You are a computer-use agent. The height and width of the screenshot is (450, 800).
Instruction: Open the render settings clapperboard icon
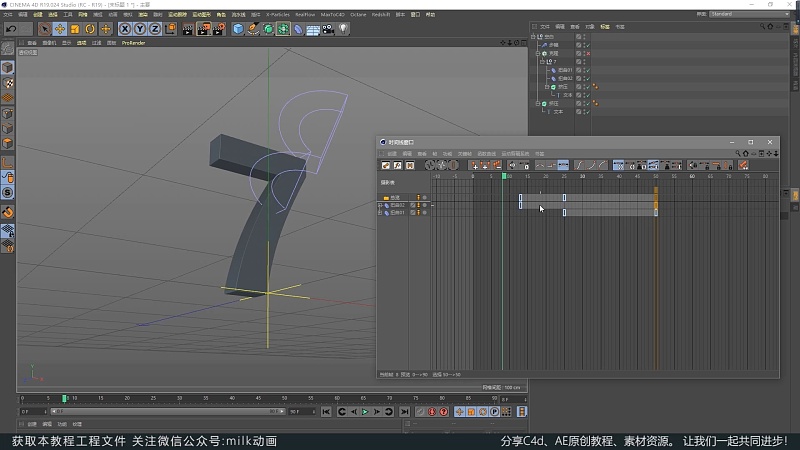point(219,29)
